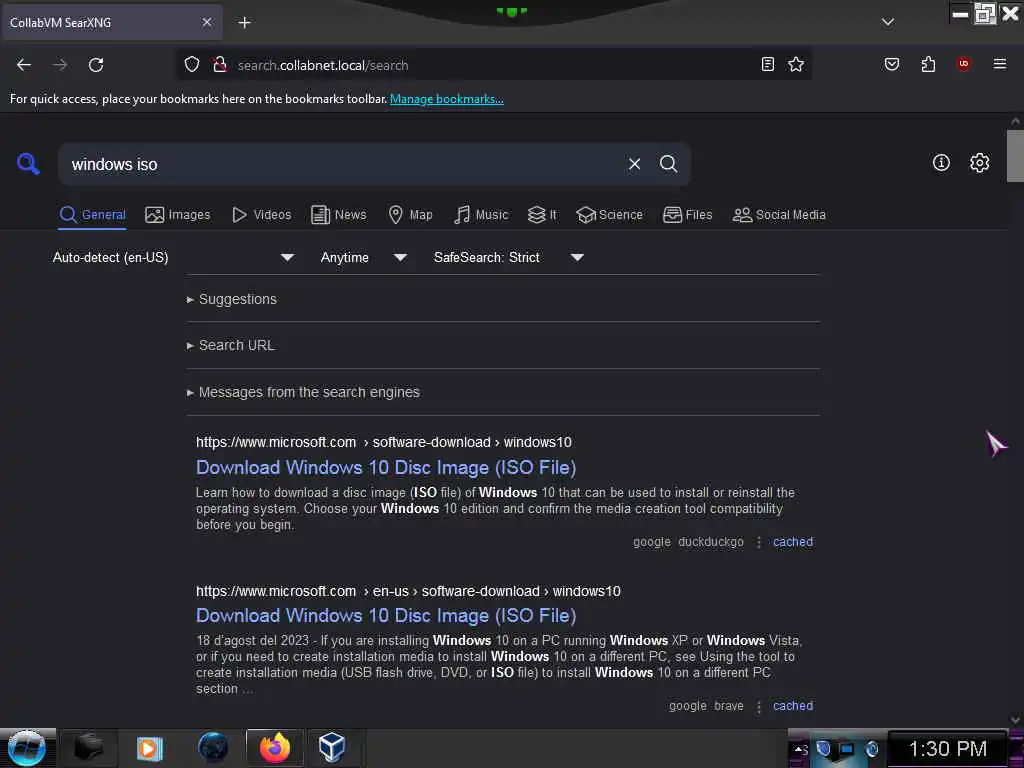Open the preferences gear icon
This screenshot has width=1024, height=768.
pos(979,163)
